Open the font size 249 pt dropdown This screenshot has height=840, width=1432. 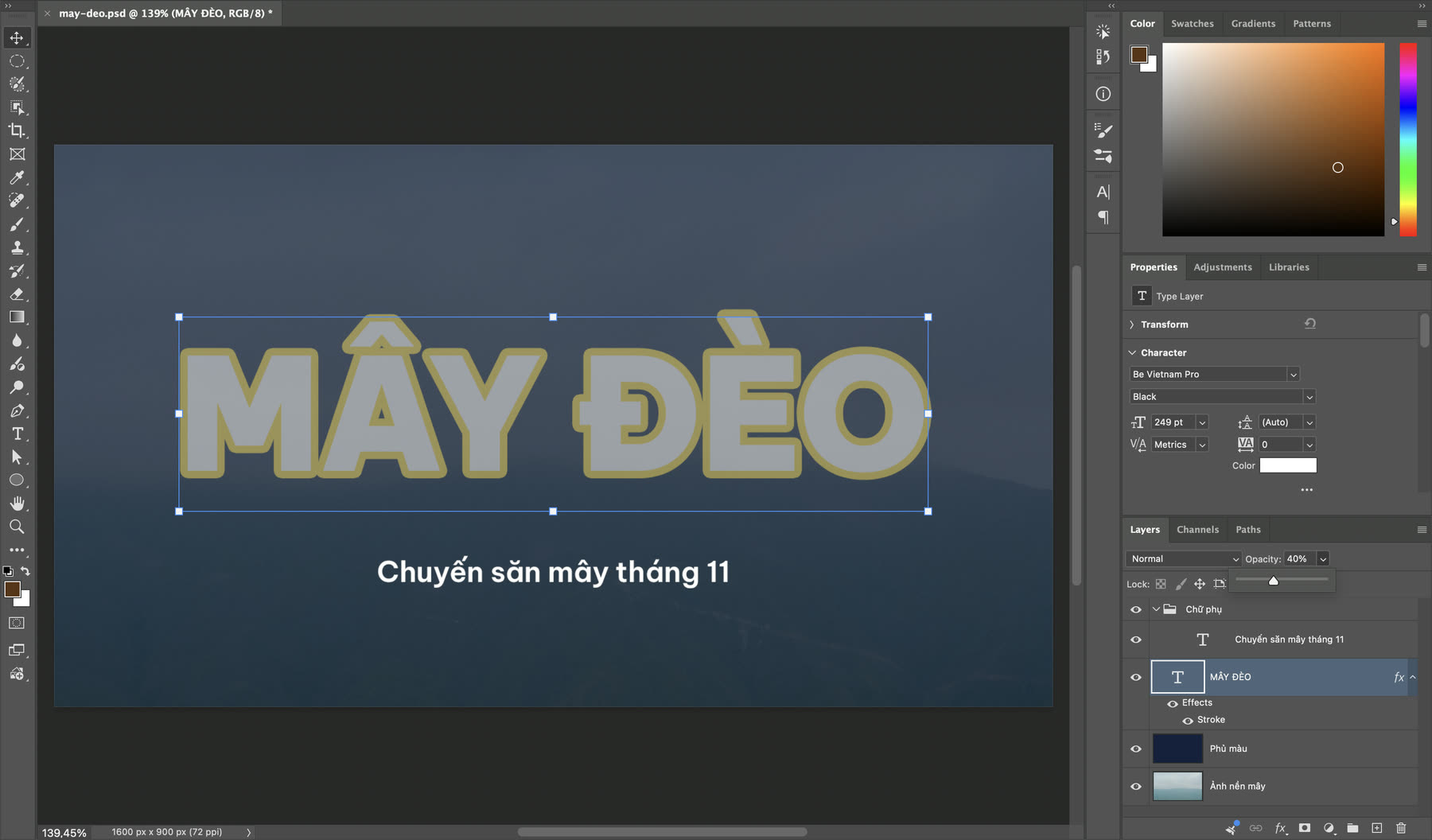click(x=1202, y=422)
